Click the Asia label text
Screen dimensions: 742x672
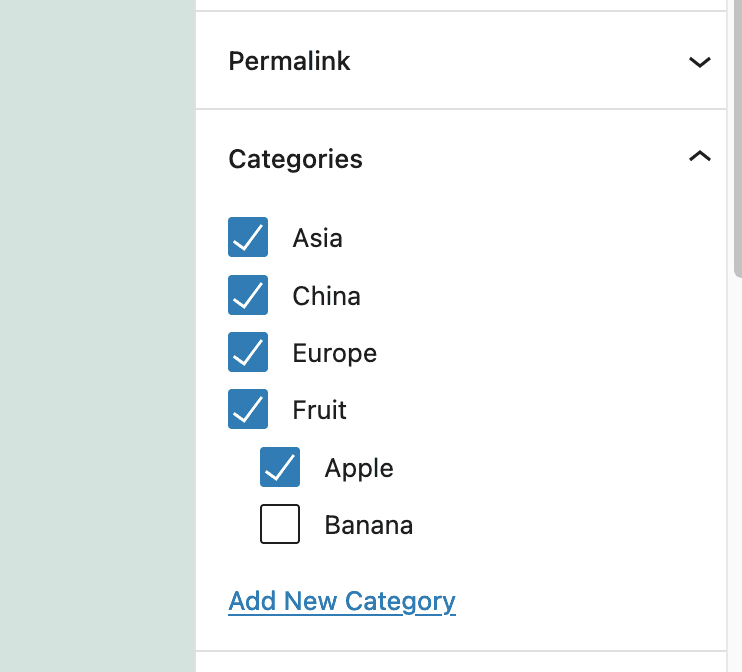(x=318, y=238)
